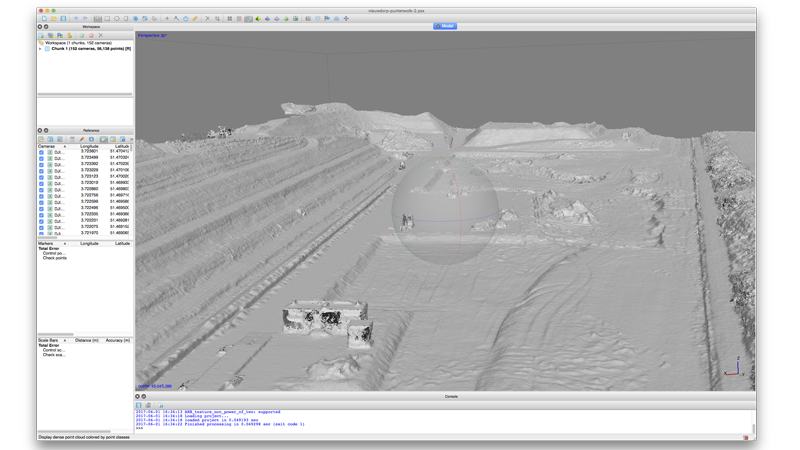Screen dimensions: 800x450
Task: Click the vertical scrollbar of the Cameras list
Action: (x=132, y=148)
